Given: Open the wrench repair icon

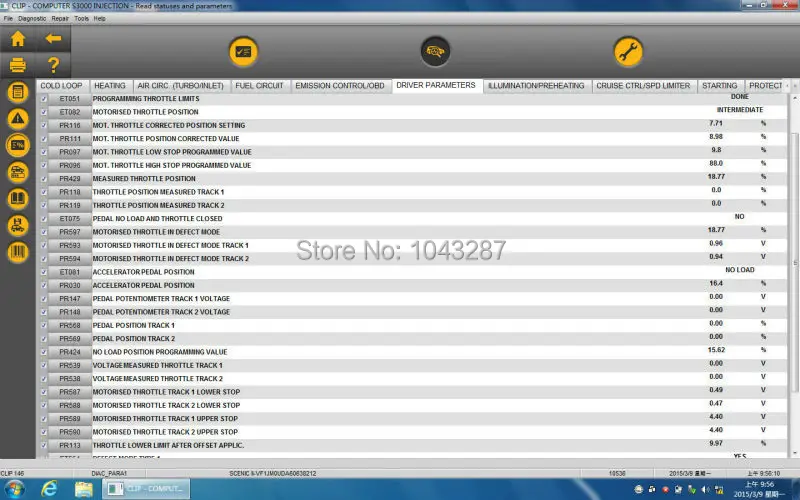Looking at the screenshot, I should [628, 52].
